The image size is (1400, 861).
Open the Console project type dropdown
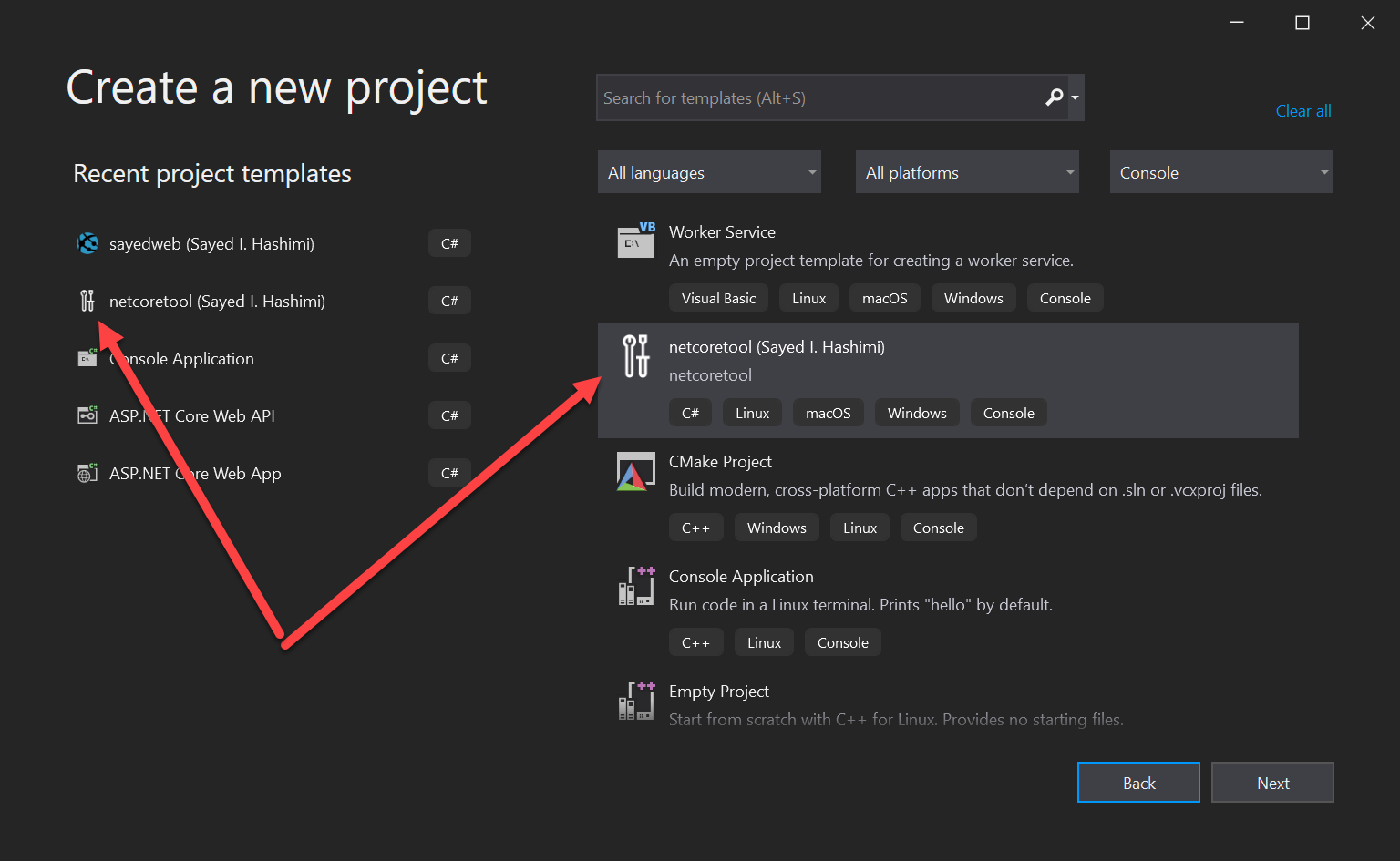tap(1221, 172)
